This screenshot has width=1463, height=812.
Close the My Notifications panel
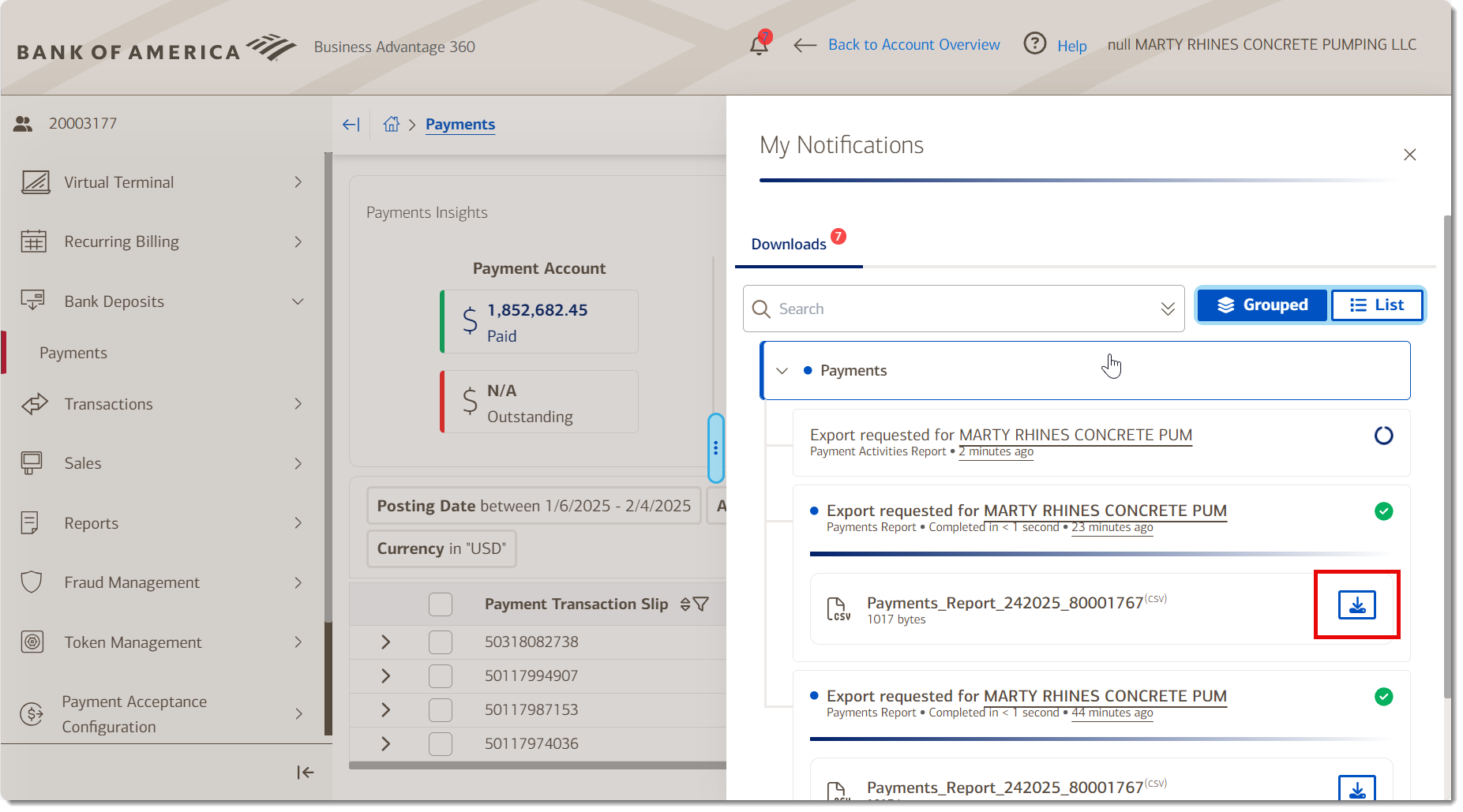pyautogui.click(x=1410, y=155)
